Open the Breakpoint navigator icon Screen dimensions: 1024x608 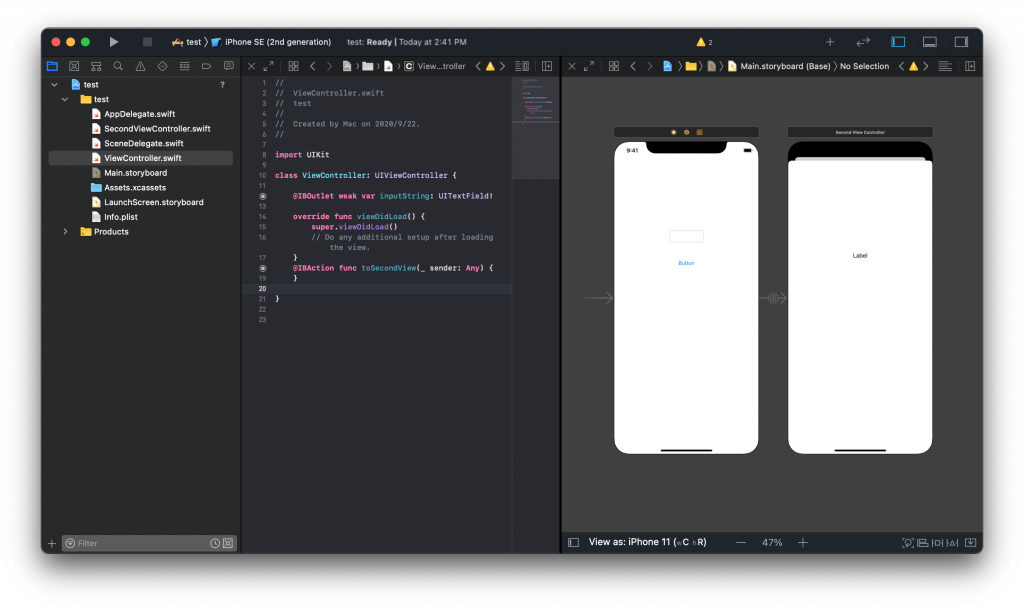(206, 66)
